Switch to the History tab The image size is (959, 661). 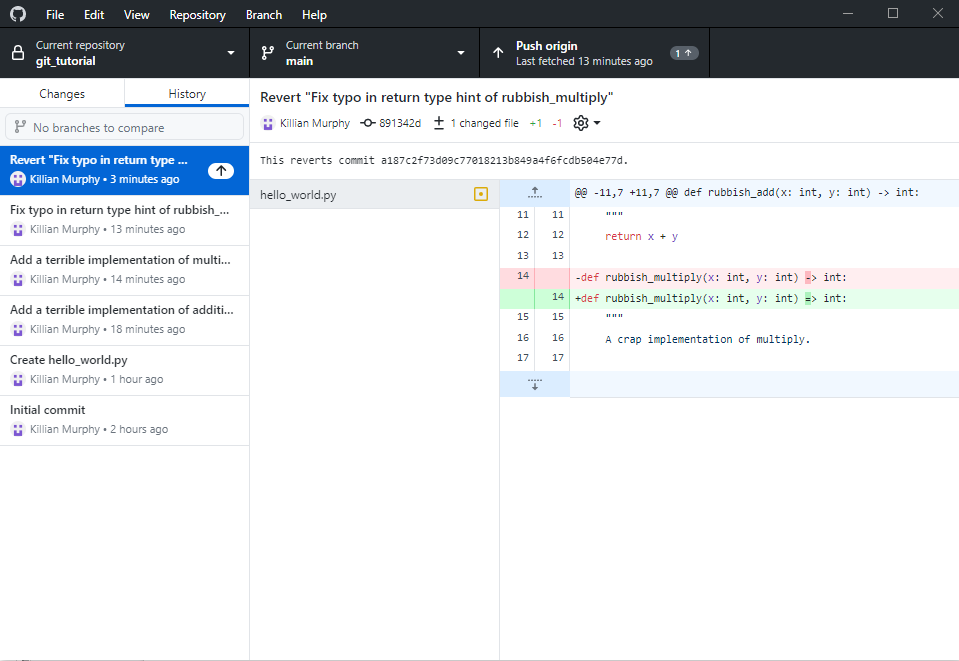pyautogui.click(x=187, y=94)
